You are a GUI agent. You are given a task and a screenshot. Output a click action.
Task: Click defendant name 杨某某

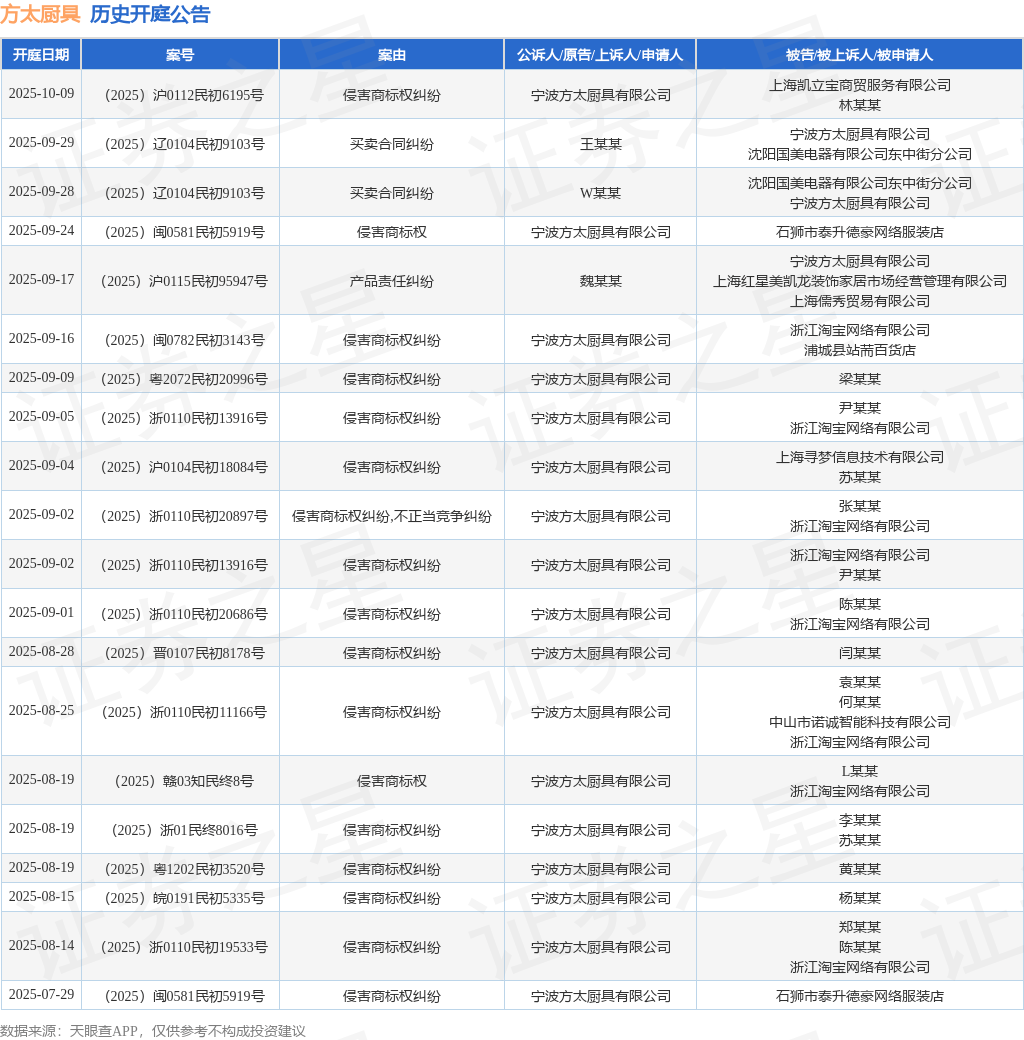pyautogui.click(x=860, y=899)
